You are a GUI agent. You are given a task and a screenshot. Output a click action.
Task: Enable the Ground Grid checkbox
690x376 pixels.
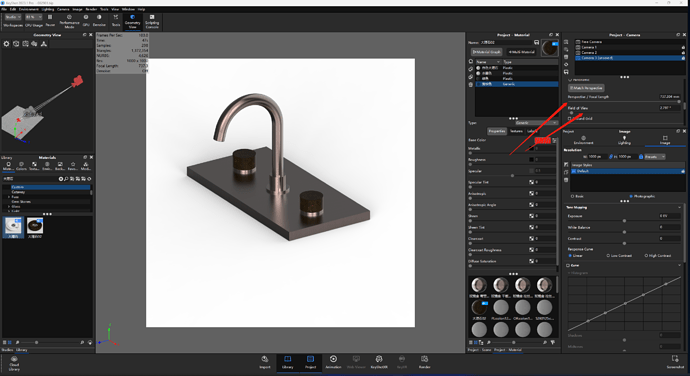click(x=570, y=118)
